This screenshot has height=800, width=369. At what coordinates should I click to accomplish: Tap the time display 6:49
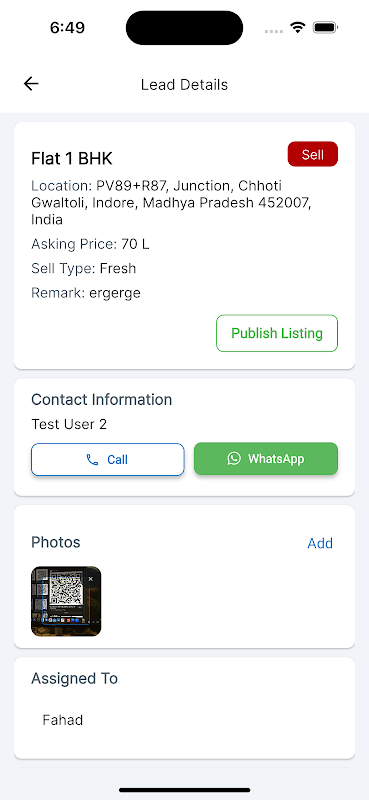67,28
